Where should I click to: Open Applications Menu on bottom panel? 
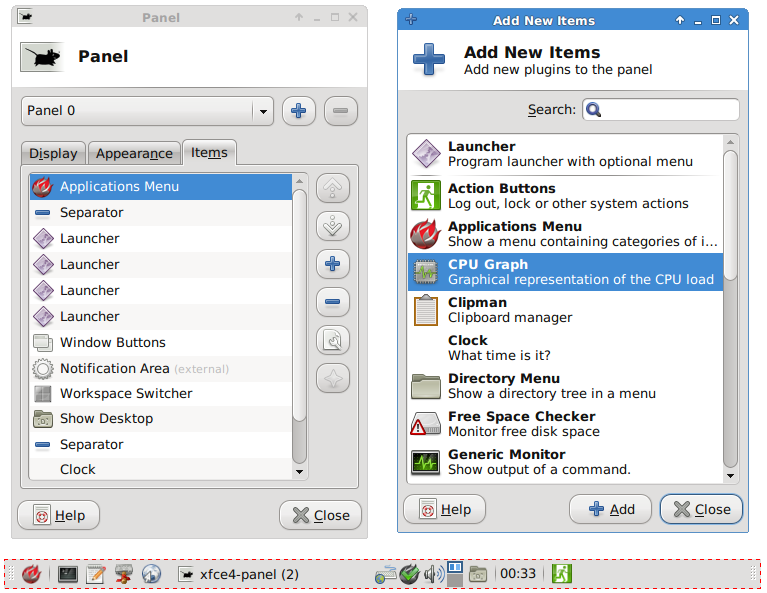31,573
